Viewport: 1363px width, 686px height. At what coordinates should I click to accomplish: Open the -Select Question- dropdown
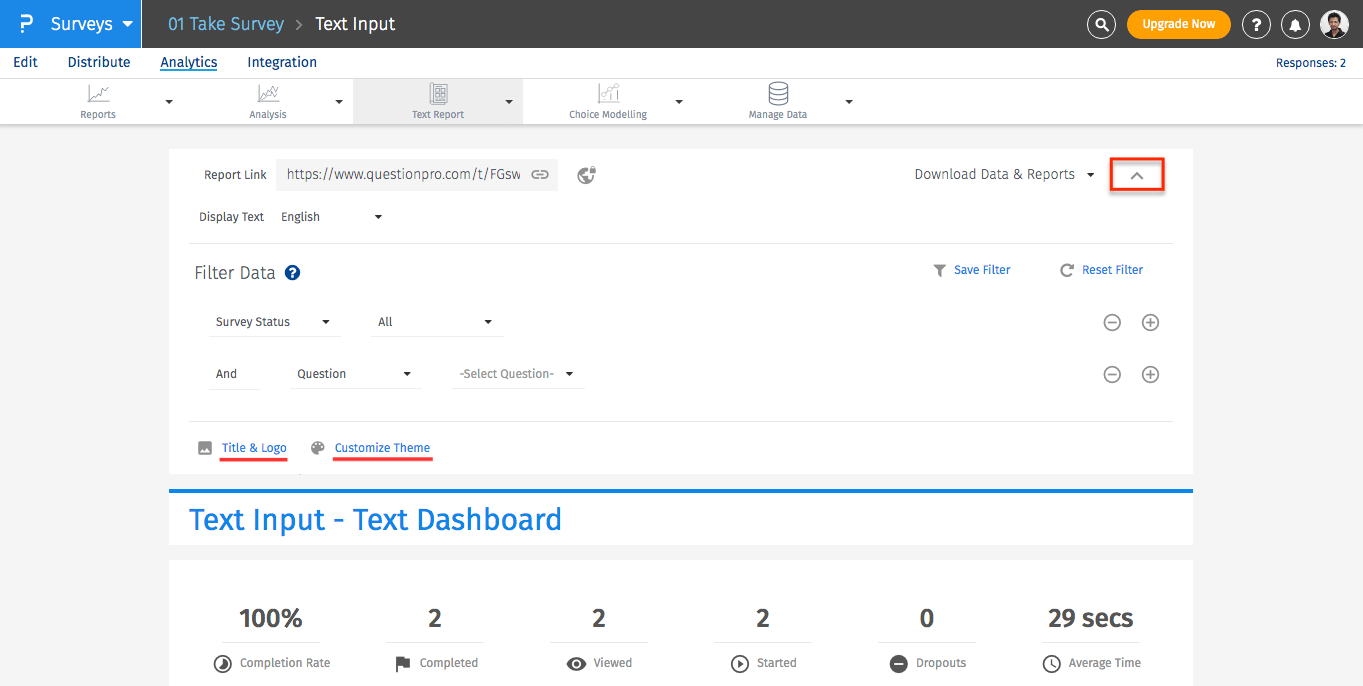pyautogui.click(x=516, y=374)
